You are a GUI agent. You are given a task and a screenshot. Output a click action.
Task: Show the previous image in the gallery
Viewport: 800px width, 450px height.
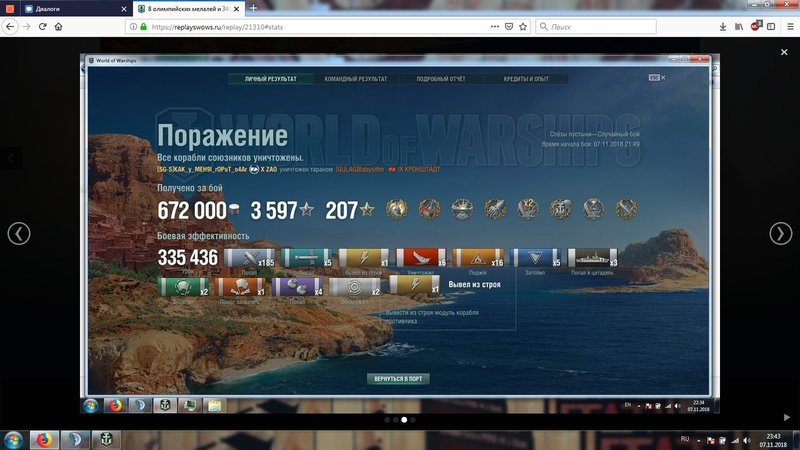(x=19, y=234)
